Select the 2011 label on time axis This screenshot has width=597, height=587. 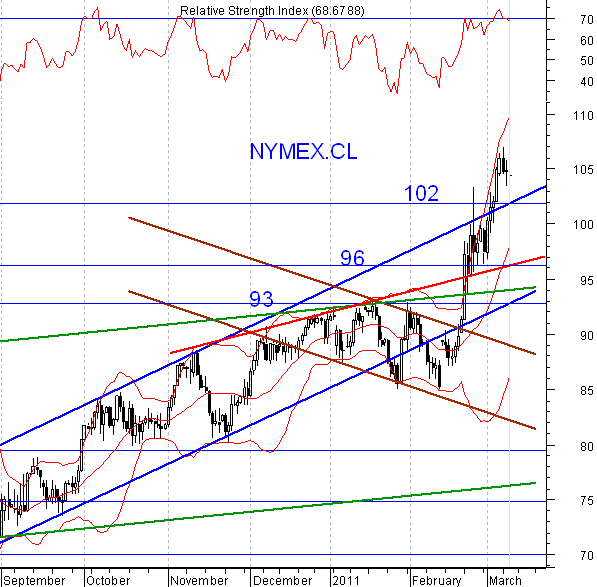[x=346, y=581]
